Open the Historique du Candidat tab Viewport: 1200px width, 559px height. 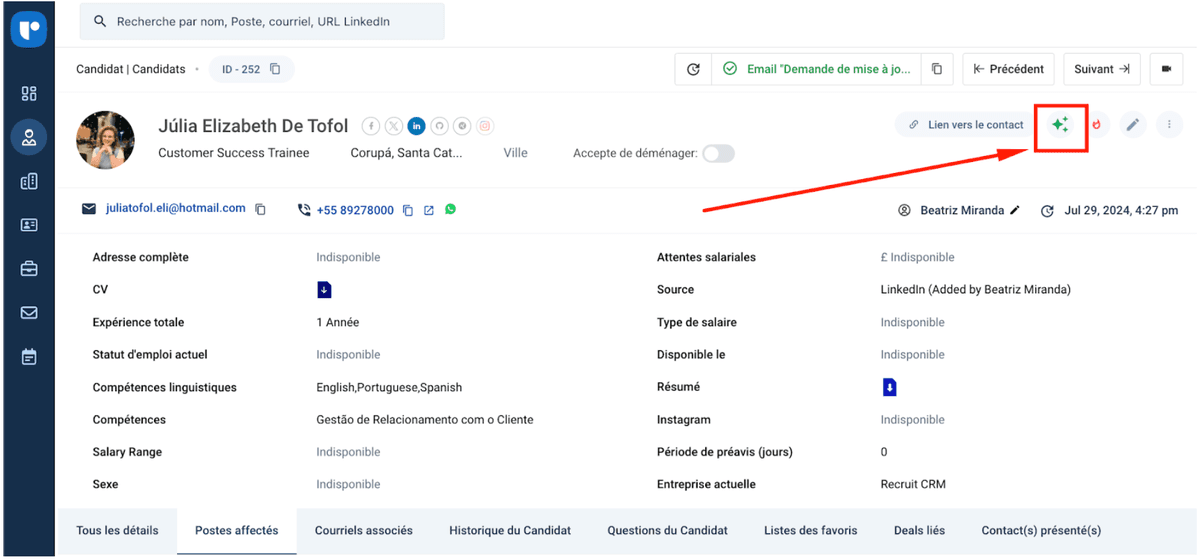point(510,530)
